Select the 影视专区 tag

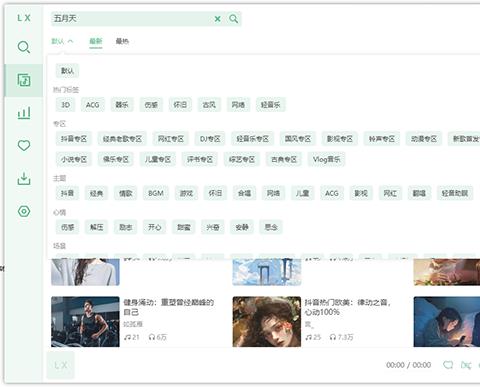click(340, 139)
